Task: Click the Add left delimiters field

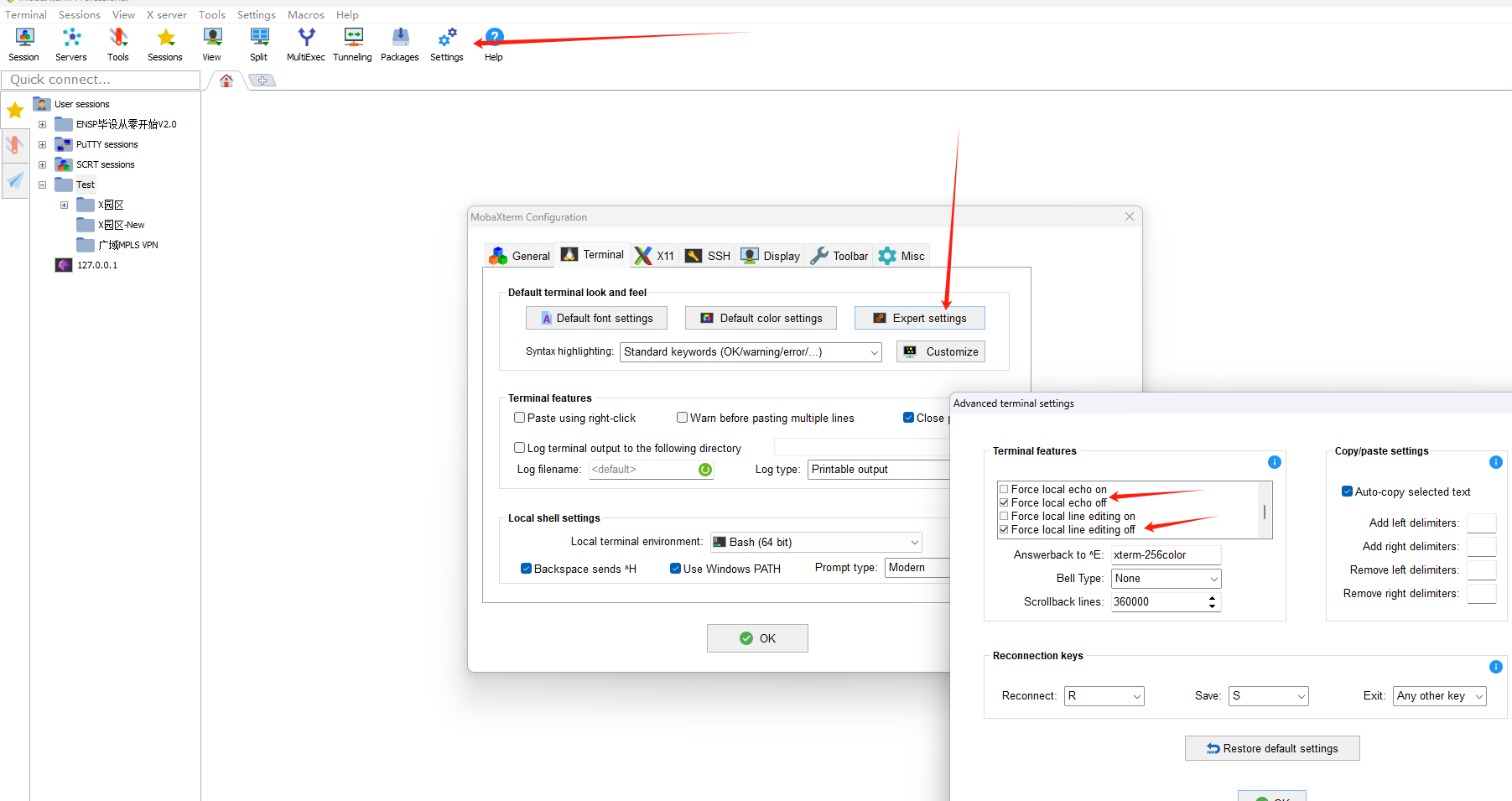Action: [x=1482, y=523]
